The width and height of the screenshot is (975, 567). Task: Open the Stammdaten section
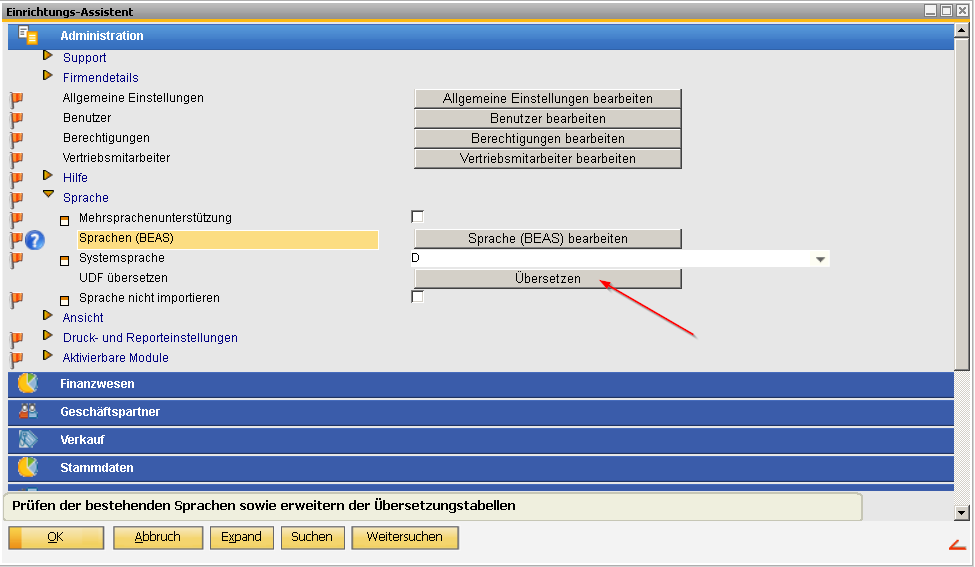click(481, 468)
